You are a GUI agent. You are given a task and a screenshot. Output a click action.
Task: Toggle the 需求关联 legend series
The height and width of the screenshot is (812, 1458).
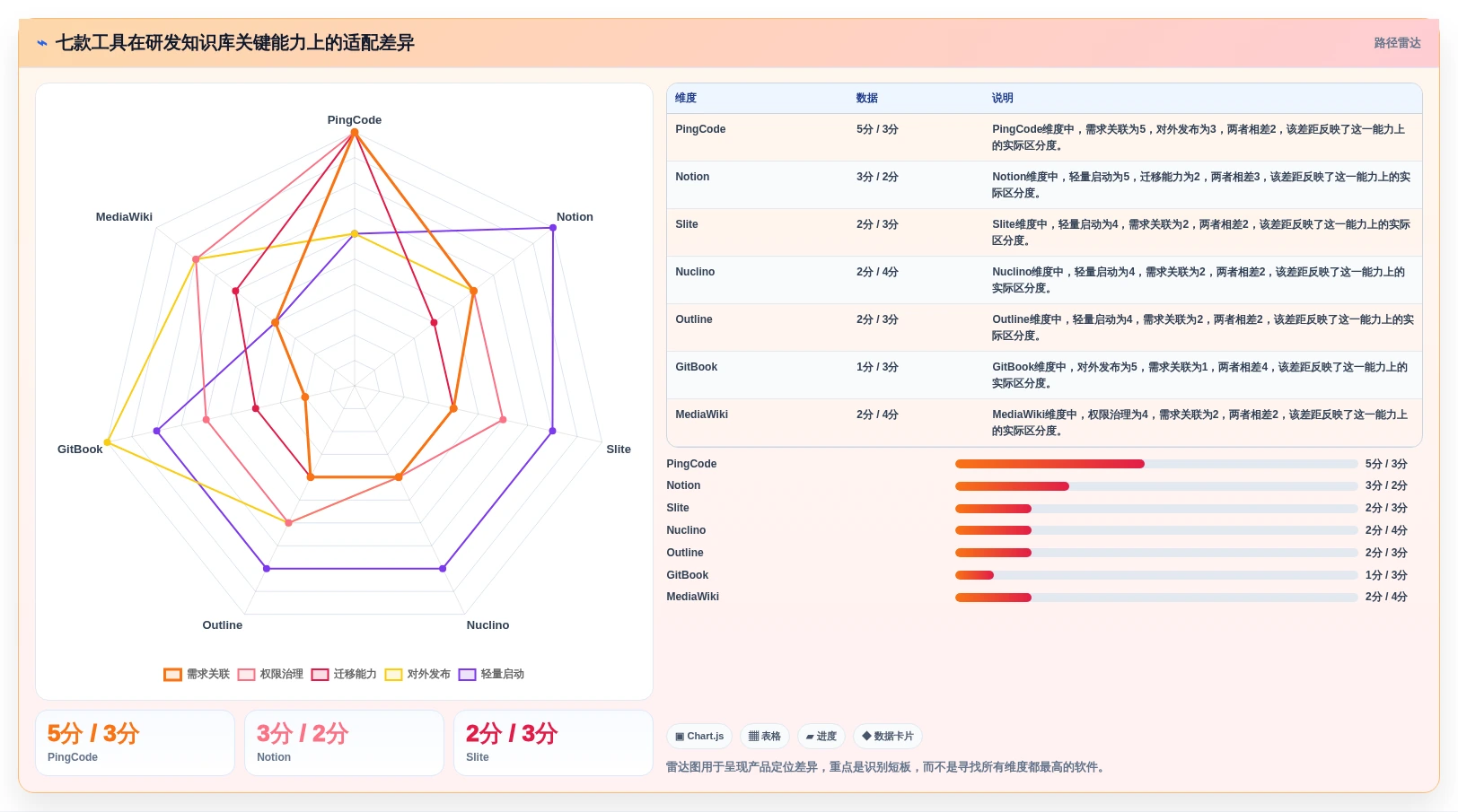[197, 674]
